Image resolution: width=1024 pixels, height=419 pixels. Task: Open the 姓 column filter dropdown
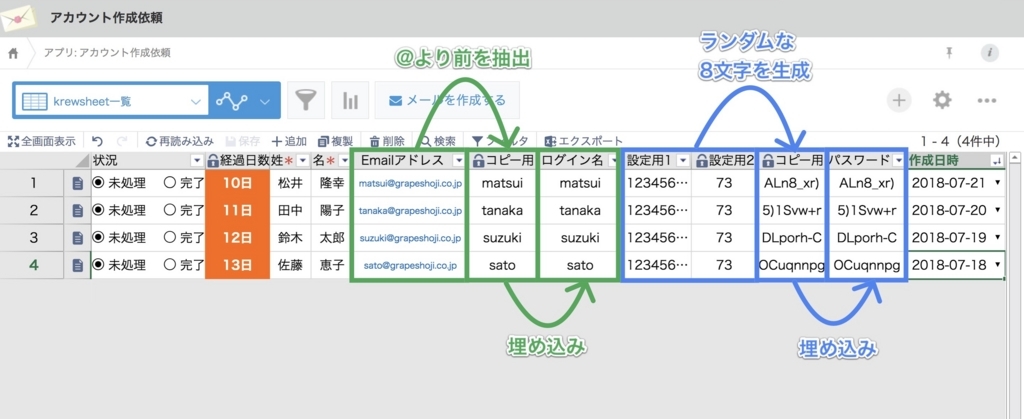(302, 161)
